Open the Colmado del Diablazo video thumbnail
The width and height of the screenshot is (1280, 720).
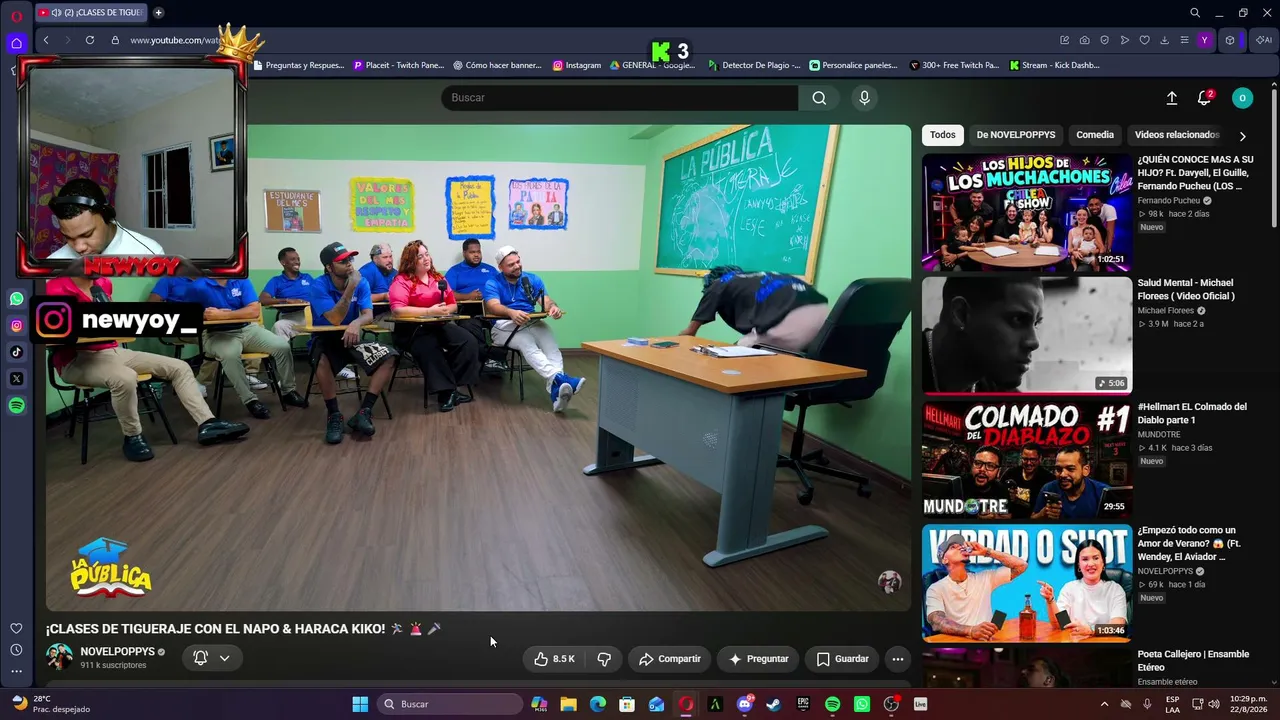click(x=1027, y=460)
